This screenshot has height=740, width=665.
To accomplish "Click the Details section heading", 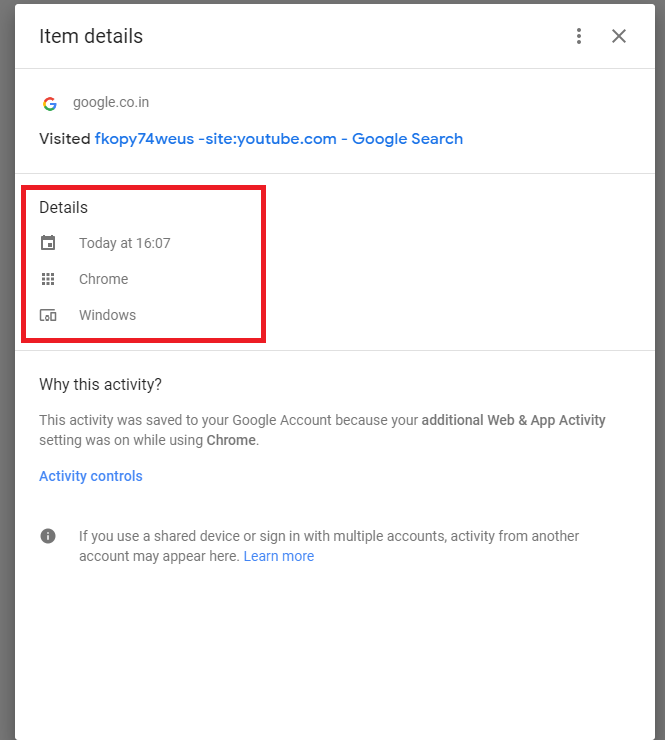I will click(x=63, y=208).
